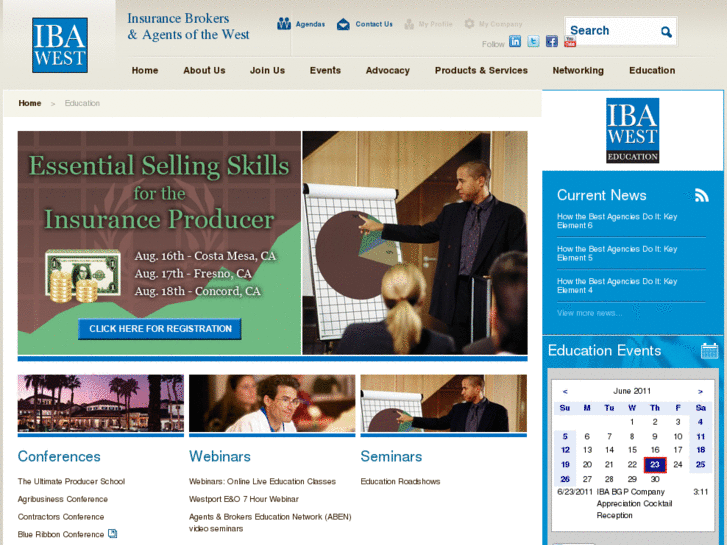Open the Conferences heading link

click(x=59, y=456)
